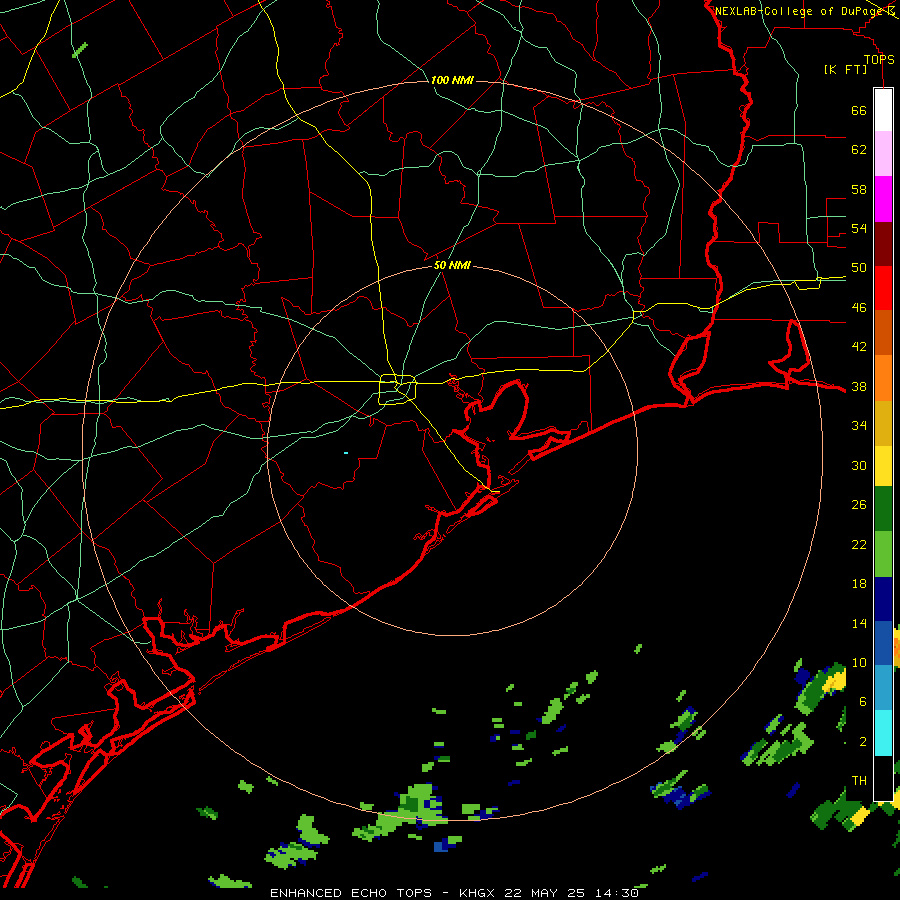The width and height of the screenshot is (900, 900).
Task: Click the 100 NMI range ring label
Action: (x=452, y=80)
